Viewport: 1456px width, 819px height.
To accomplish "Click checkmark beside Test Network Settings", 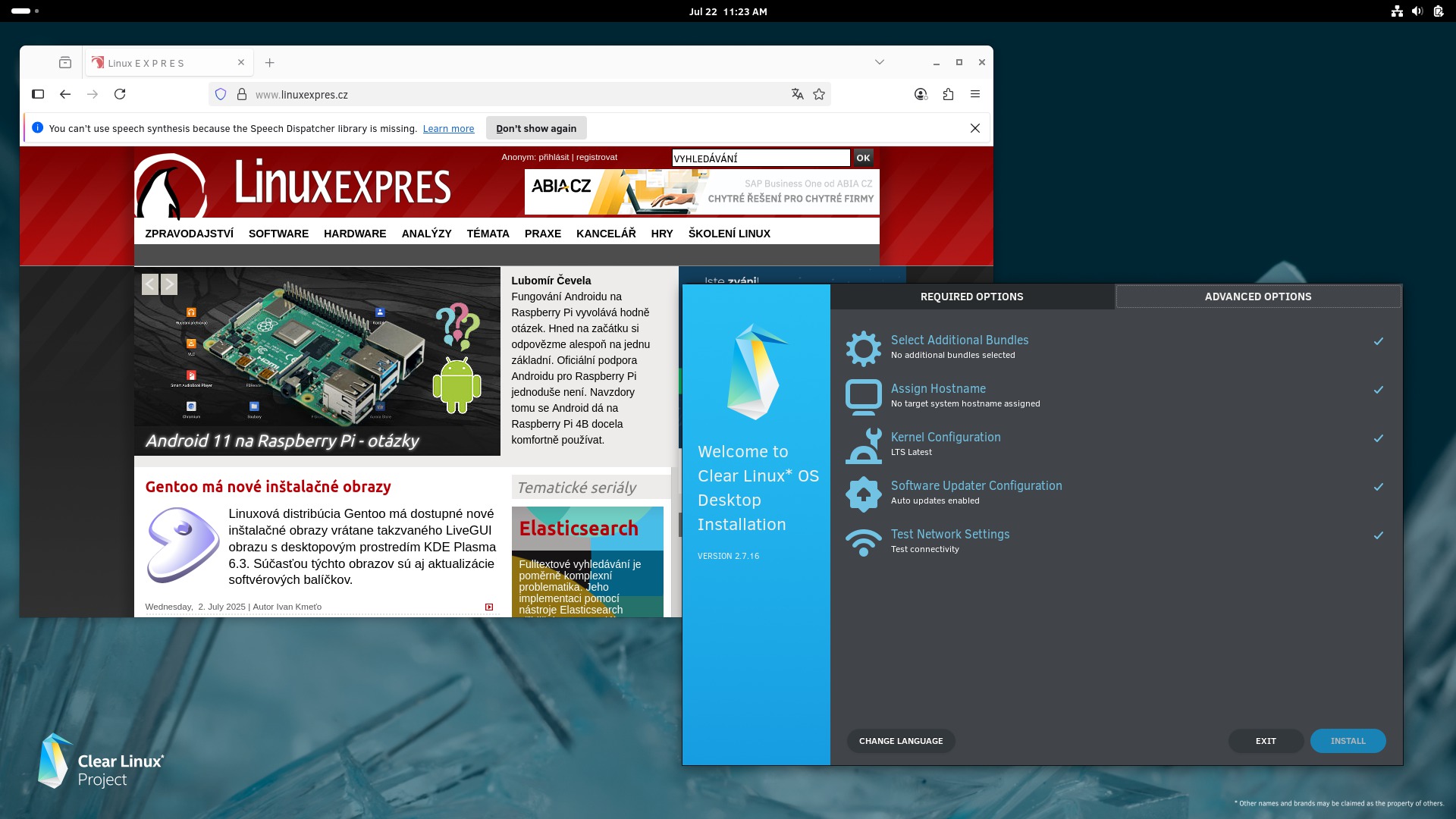I will (1378, 535).
